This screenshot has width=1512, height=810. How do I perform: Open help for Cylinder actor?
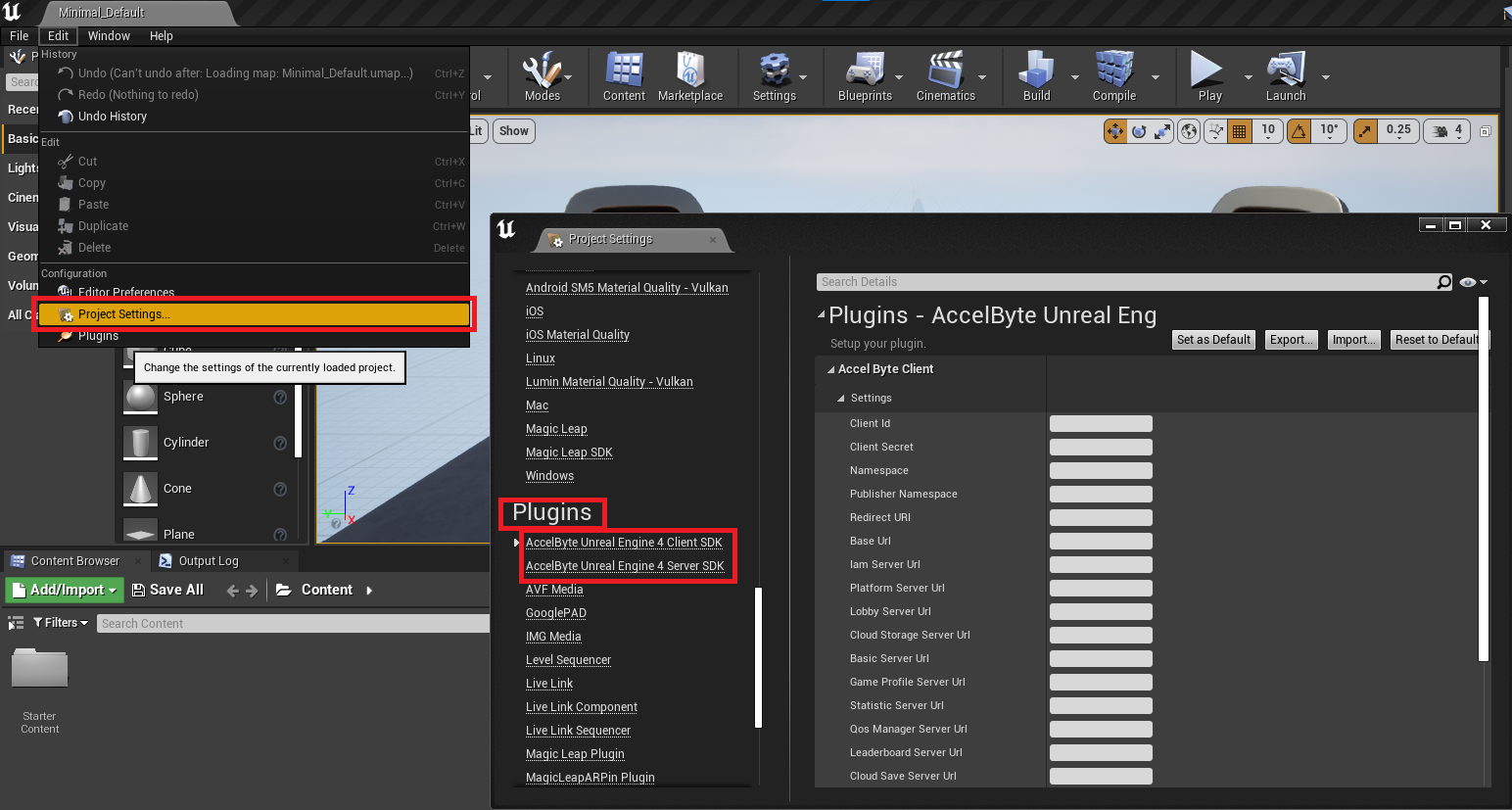[280, 443]
